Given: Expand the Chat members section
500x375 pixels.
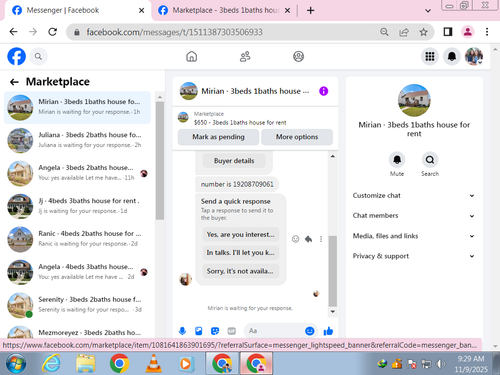Looking at the screenshot, I should coord(413,216).
